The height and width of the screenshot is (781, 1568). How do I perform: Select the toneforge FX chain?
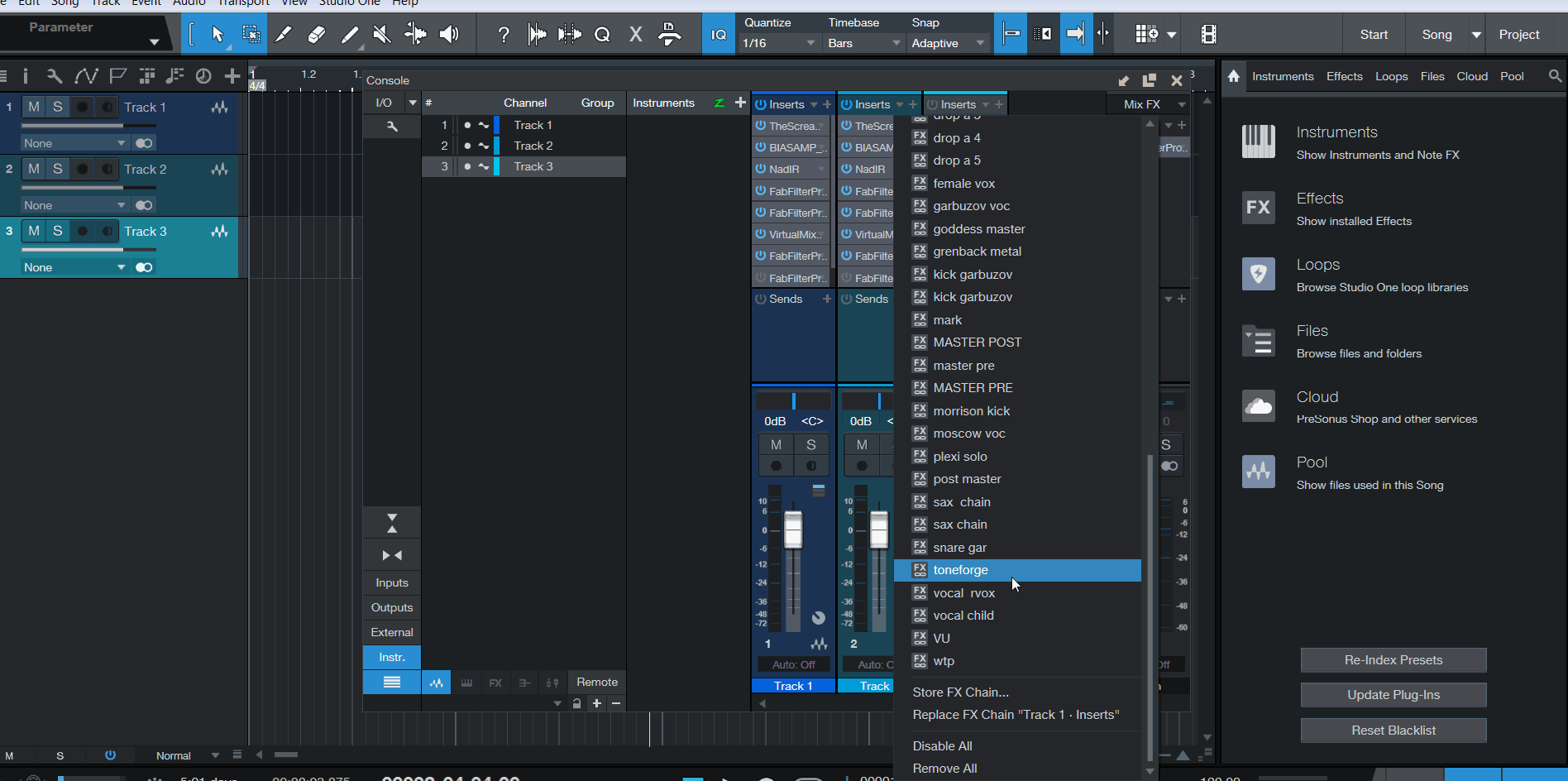[x=1017, y=570]
